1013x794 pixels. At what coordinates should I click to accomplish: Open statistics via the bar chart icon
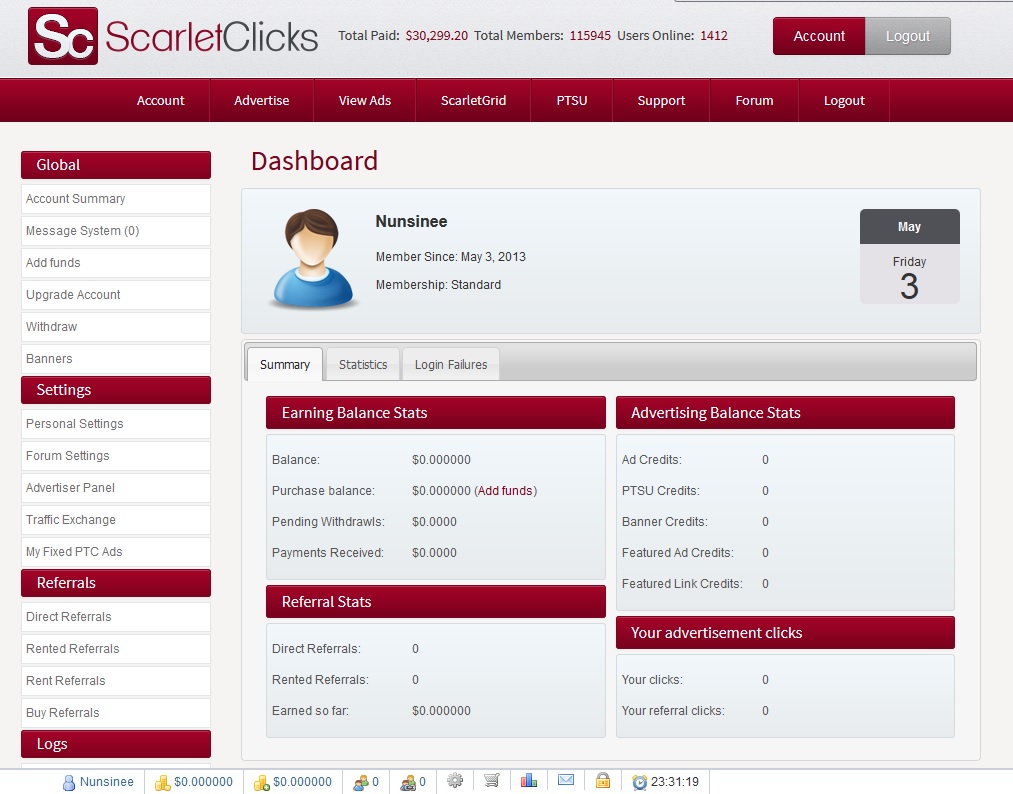tap(528, 780)
